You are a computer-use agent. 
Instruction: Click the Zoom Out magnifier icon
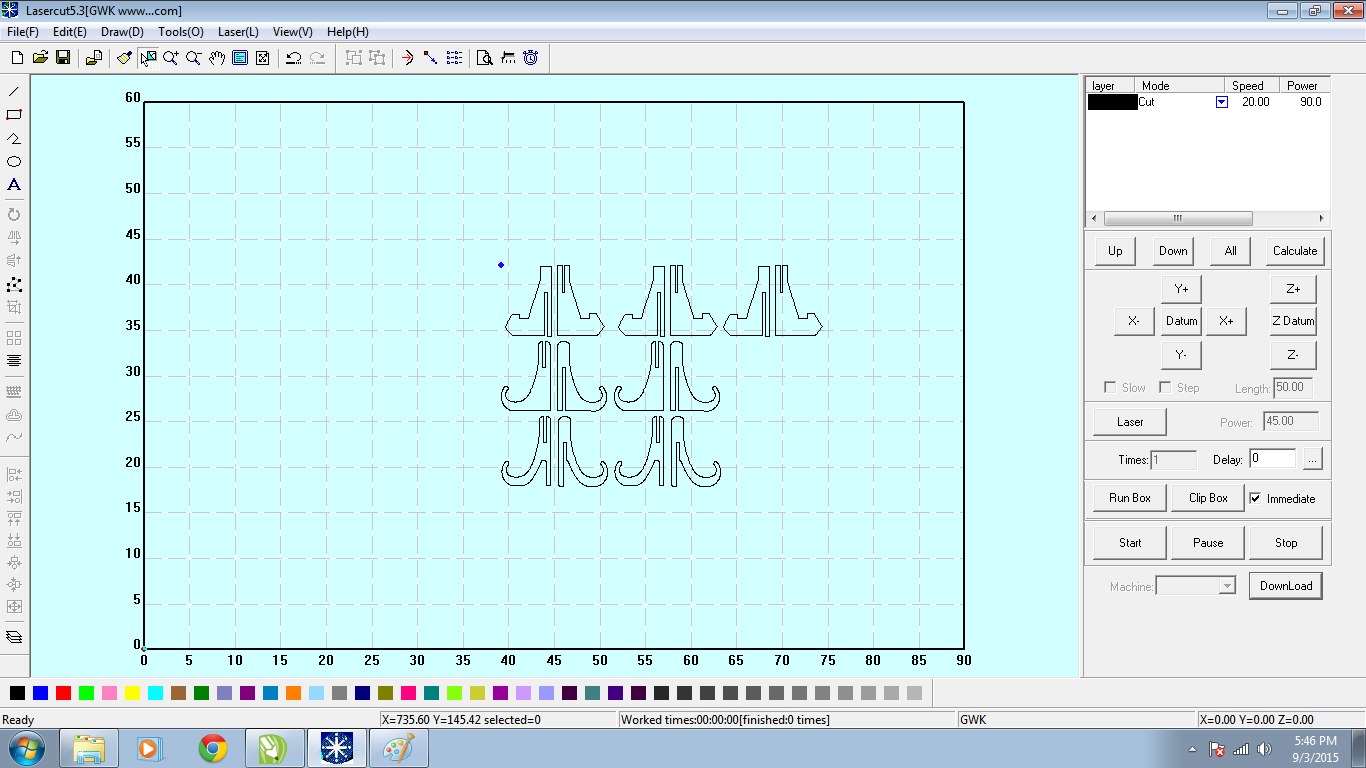click(194, 58)
